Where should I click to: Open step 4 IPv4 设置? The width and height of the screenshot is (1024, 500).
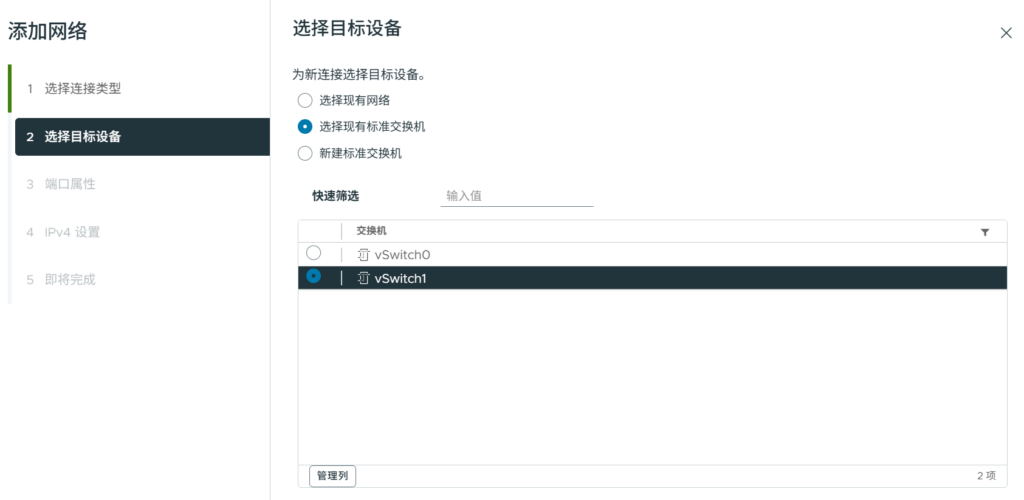(71, 232)
